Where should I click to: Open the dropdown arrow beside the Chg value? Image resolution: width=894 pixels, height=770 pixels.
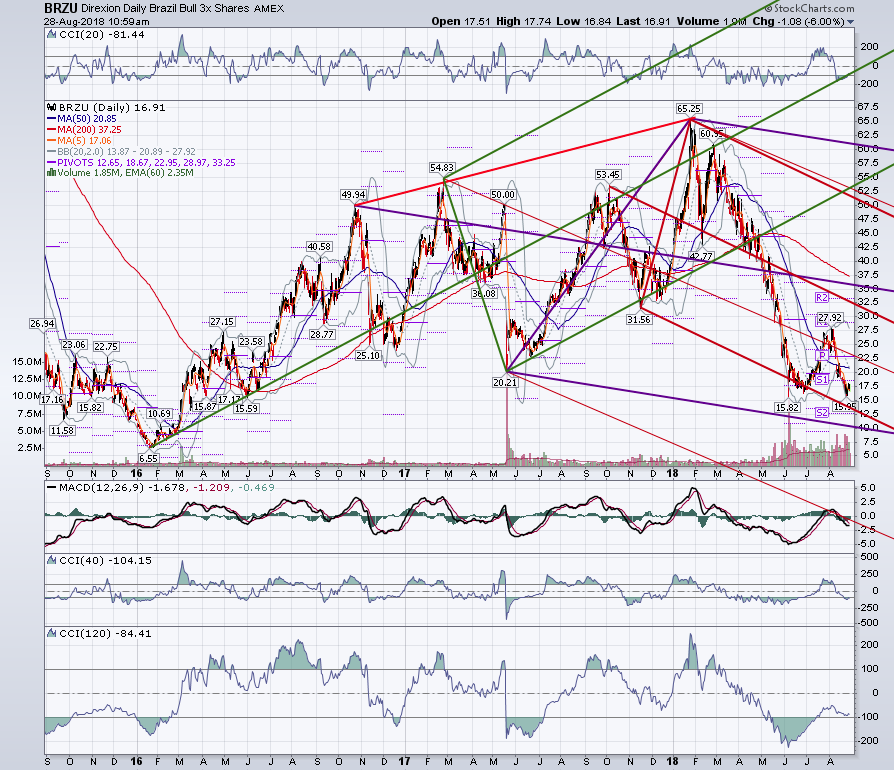[x=851, y=22]
